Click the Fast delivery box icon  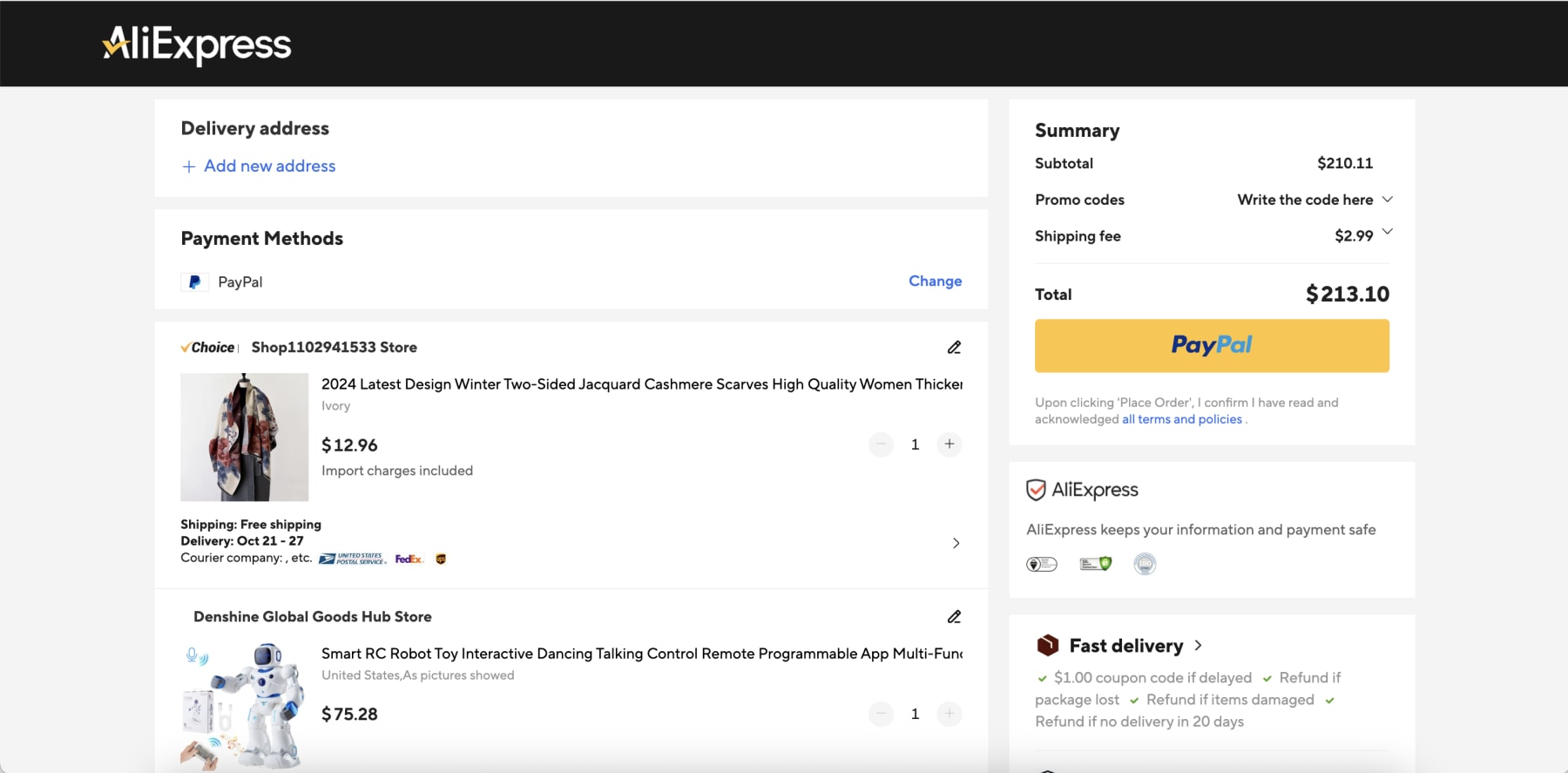(1047, 646)
